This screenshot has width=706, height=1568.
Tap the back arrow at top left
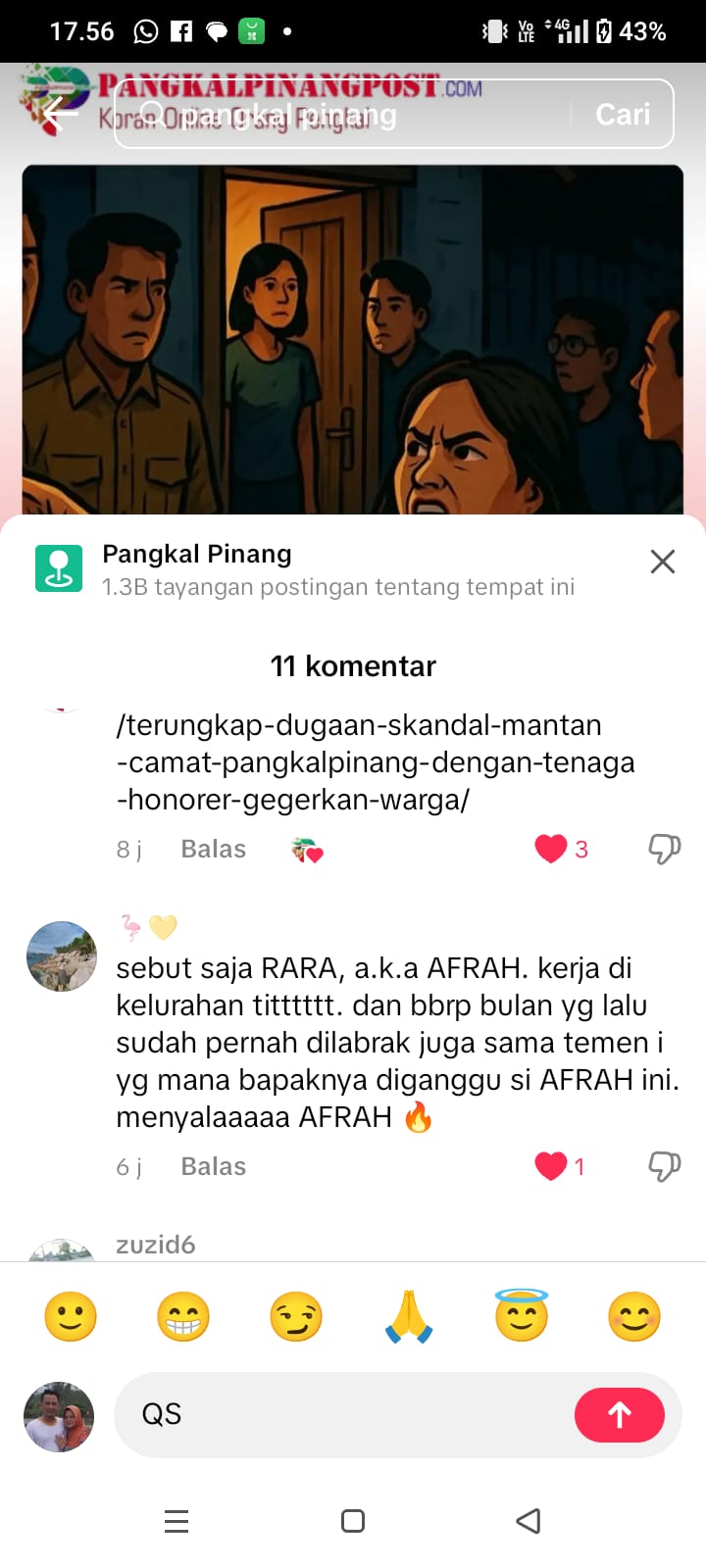pos(60,114)
